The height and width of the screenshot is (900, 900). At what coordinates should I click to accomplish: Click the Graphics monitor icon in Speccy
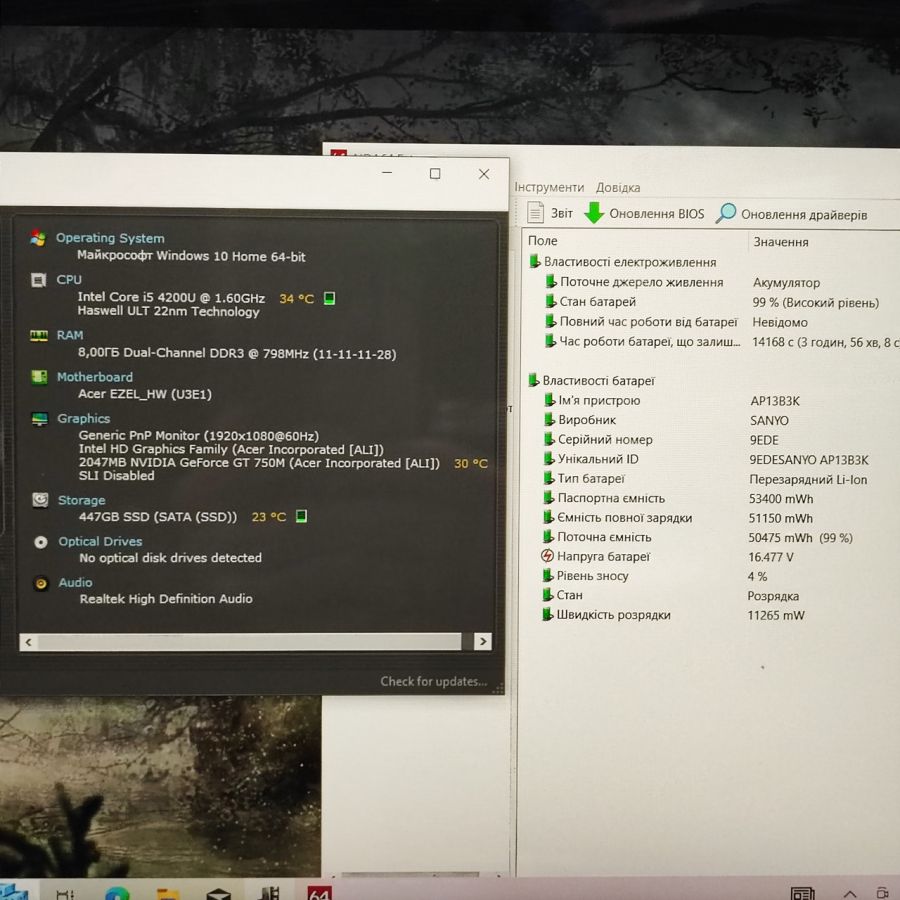[40, 419]
